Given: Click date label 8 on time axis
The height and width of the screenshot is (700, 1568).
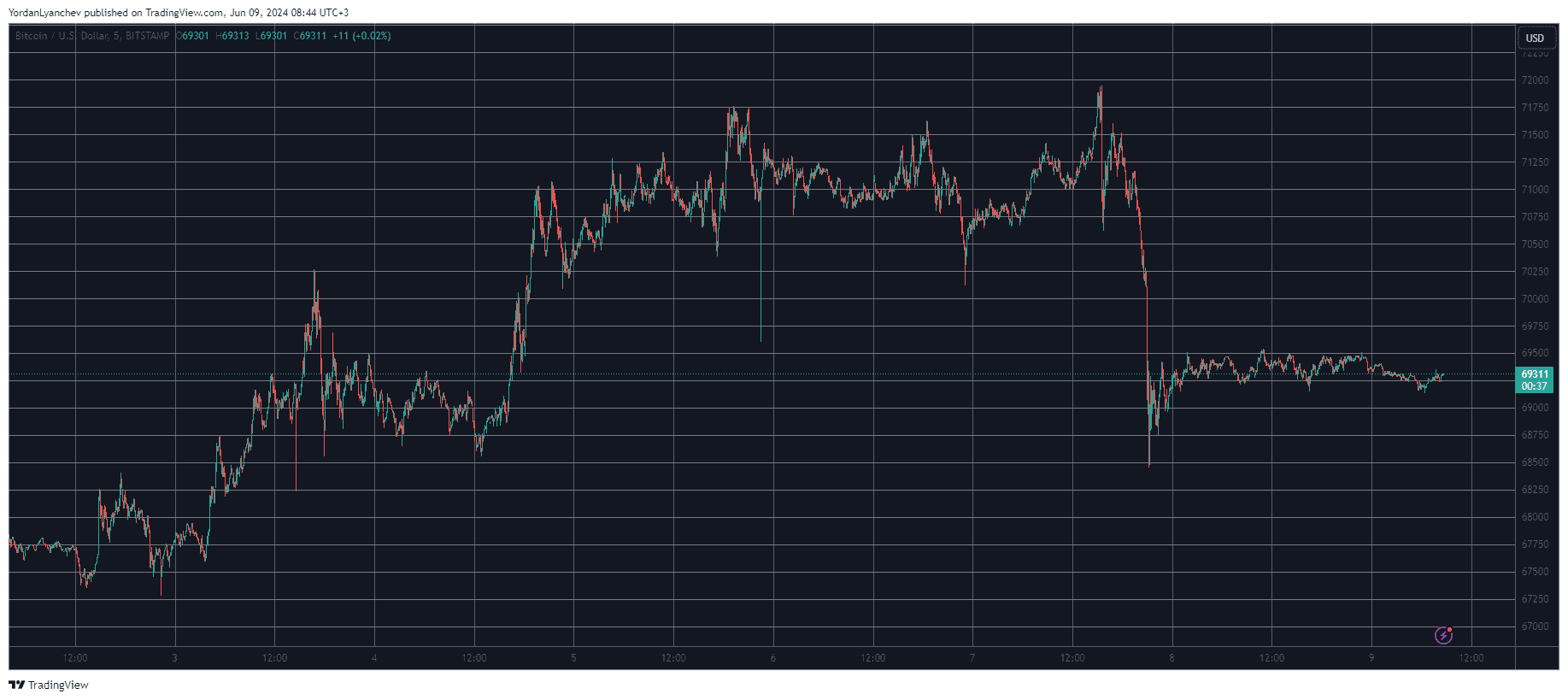Looking at the screenshot, I should [x=1172, y=658].
